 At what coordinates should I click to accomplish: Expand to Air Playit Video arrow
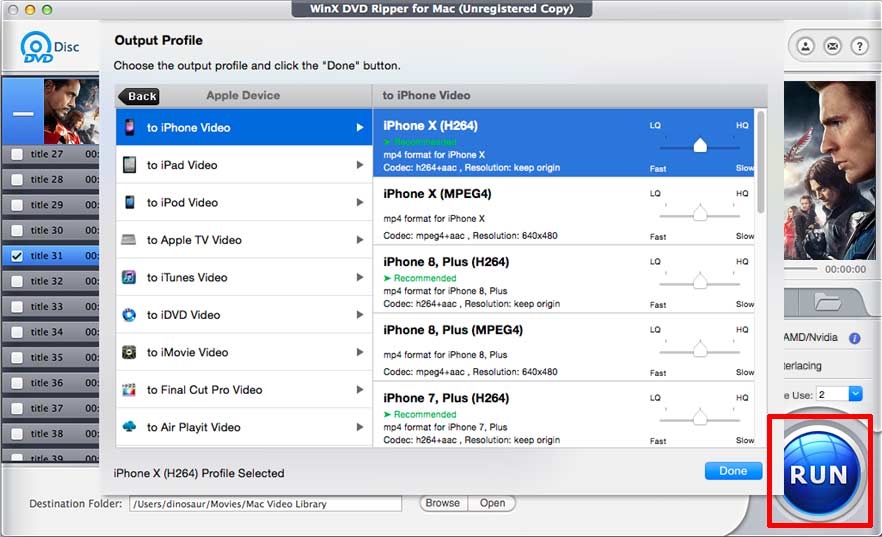(x=360, y=427)
